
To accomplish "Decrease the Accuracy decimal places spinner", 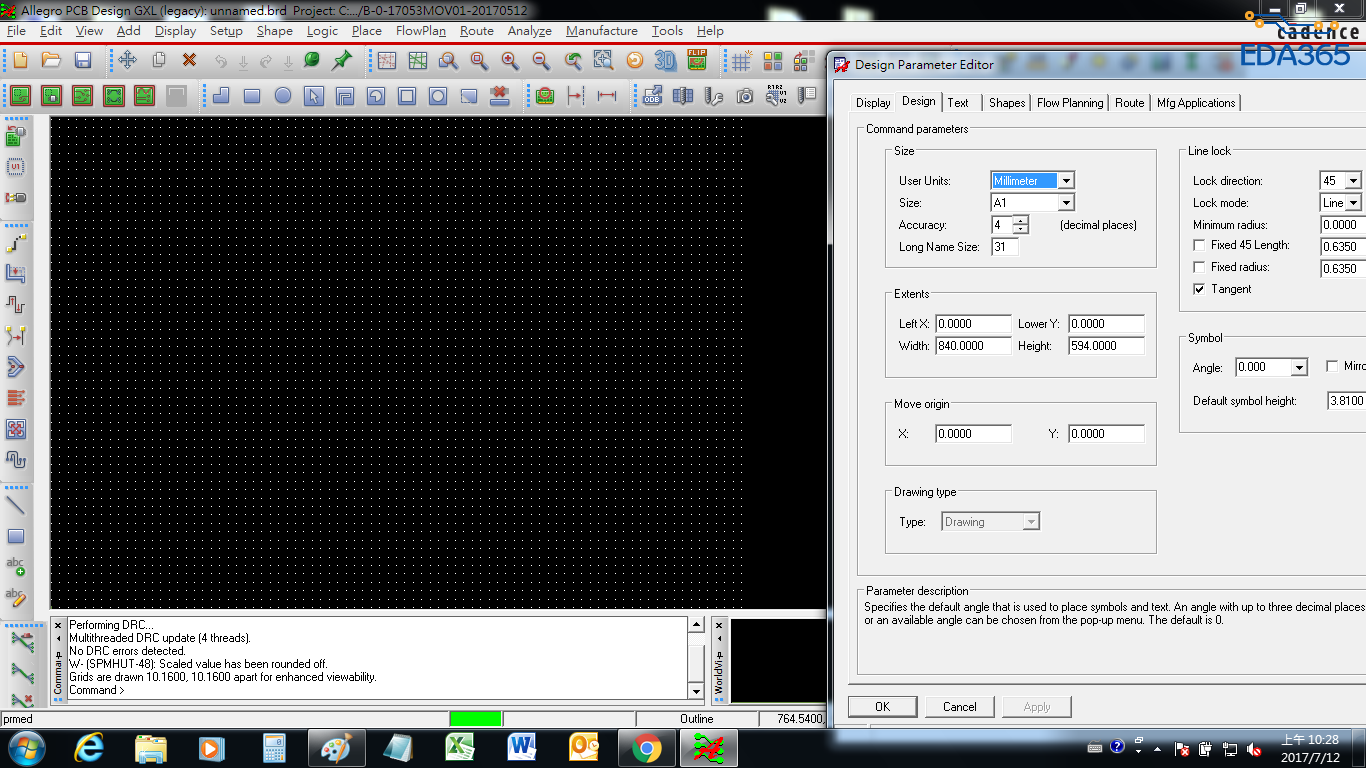I will pos(1020,230).
